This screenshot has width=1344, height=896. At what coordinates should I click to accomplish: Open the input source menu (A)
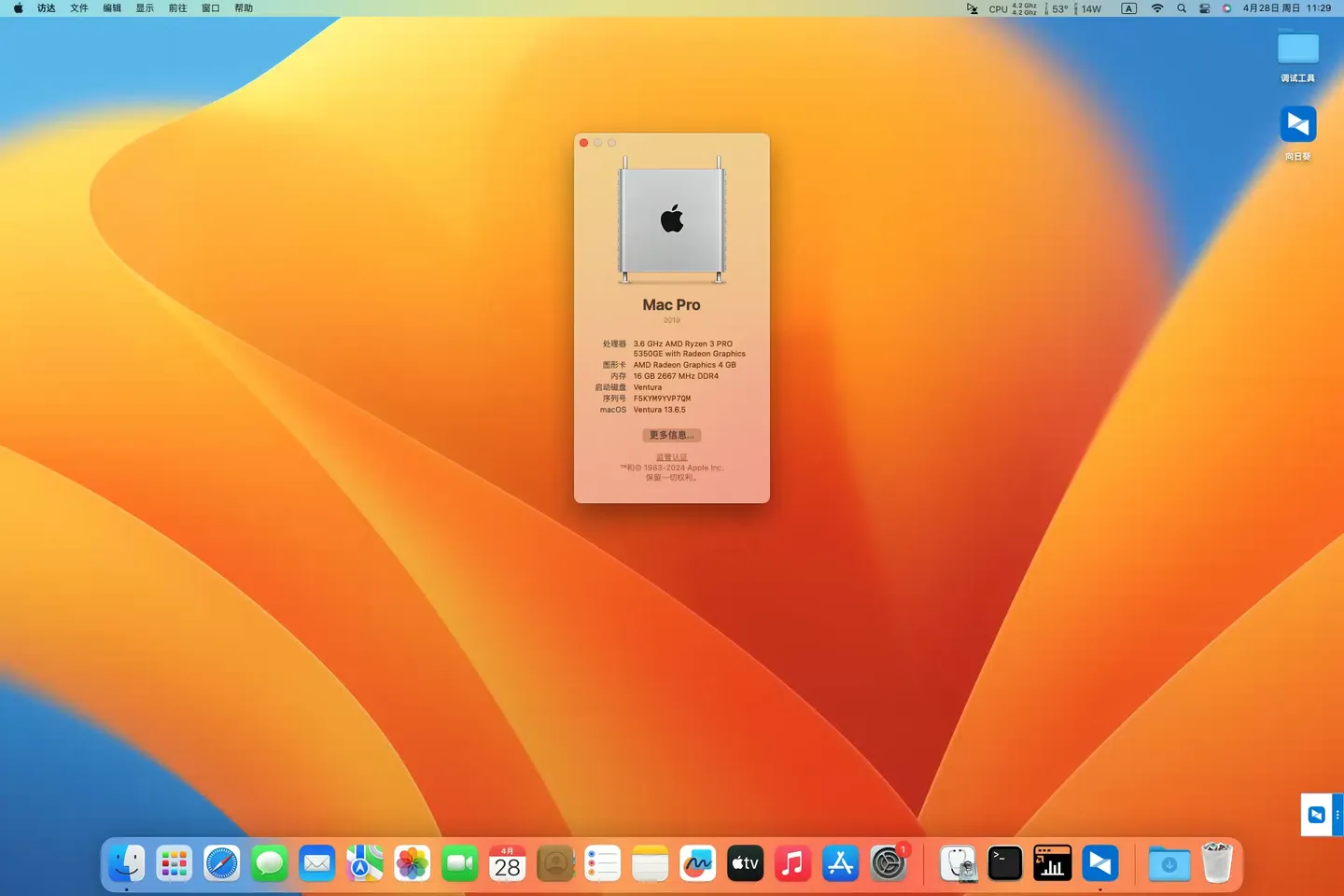(x=1128, y=8)
